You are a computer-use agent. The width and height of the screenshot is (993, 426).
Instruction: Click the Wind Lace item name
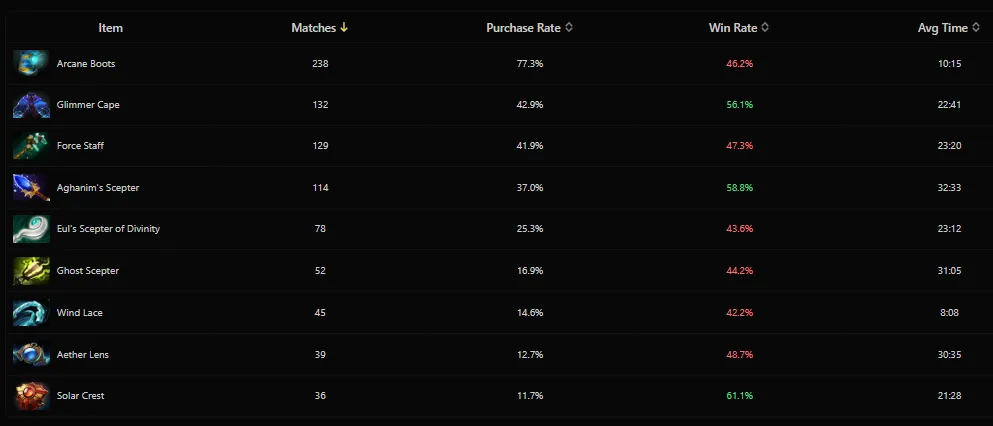pos(80,313)
